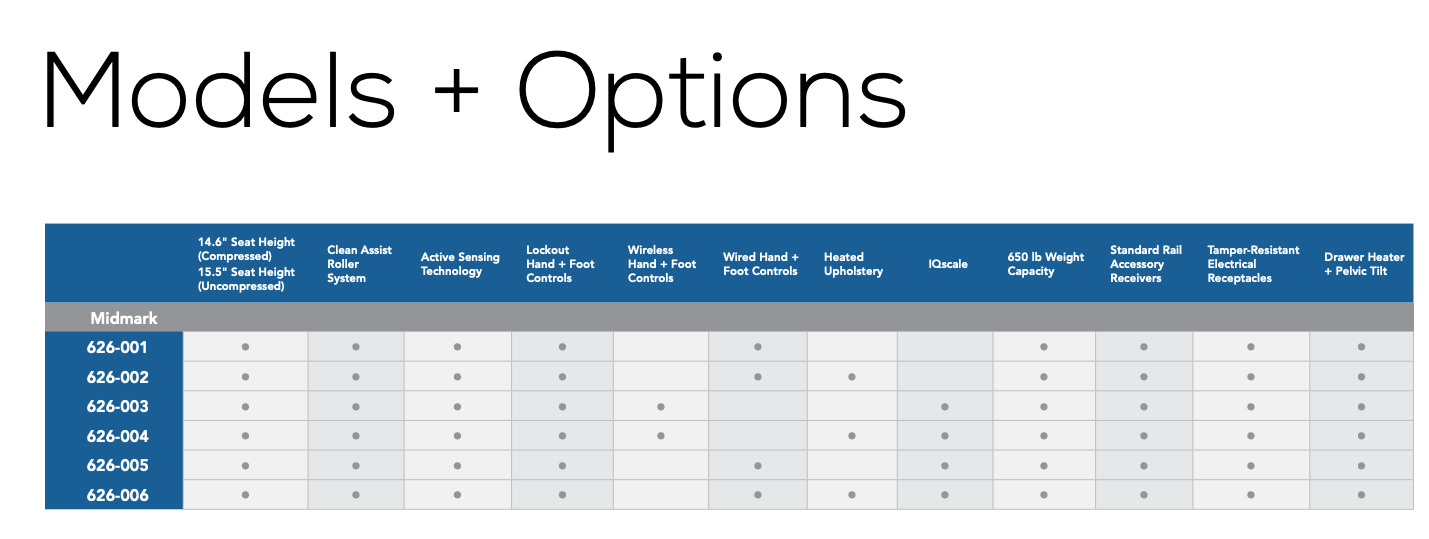Click Heated Upholstery dot for 626-002

[852, 377]
